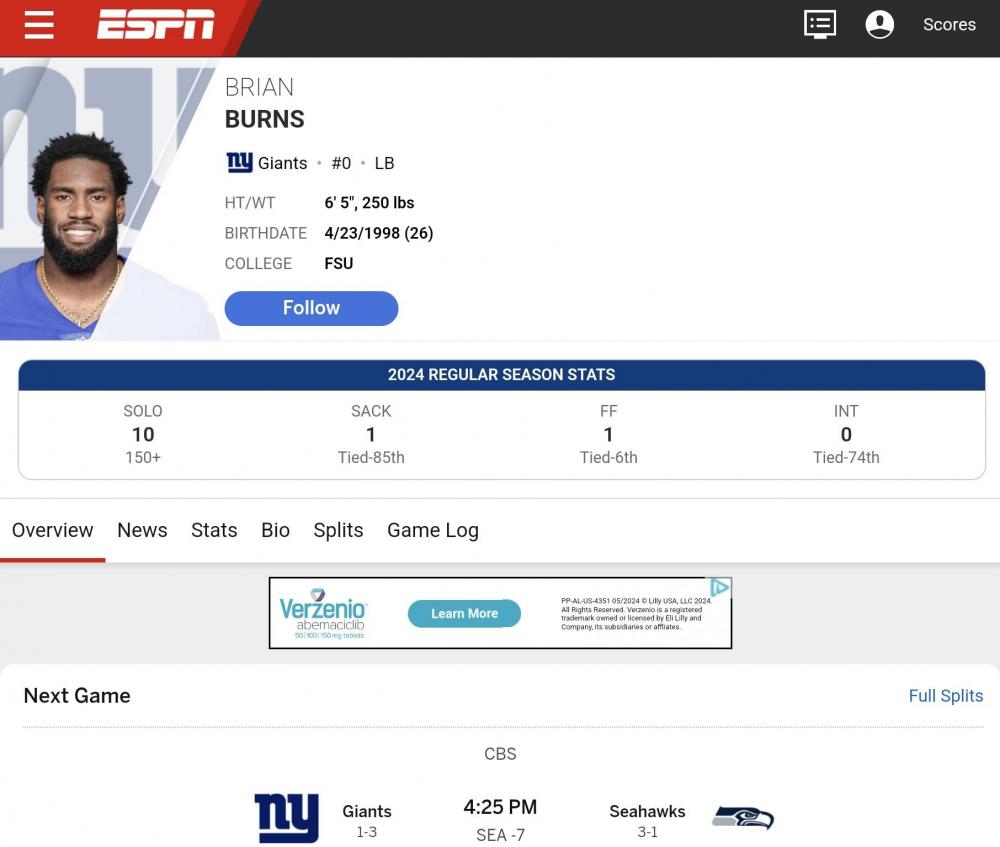Follow Brian Burns
The height and width of the screenshot is (847, 1000).
point(311,308)
